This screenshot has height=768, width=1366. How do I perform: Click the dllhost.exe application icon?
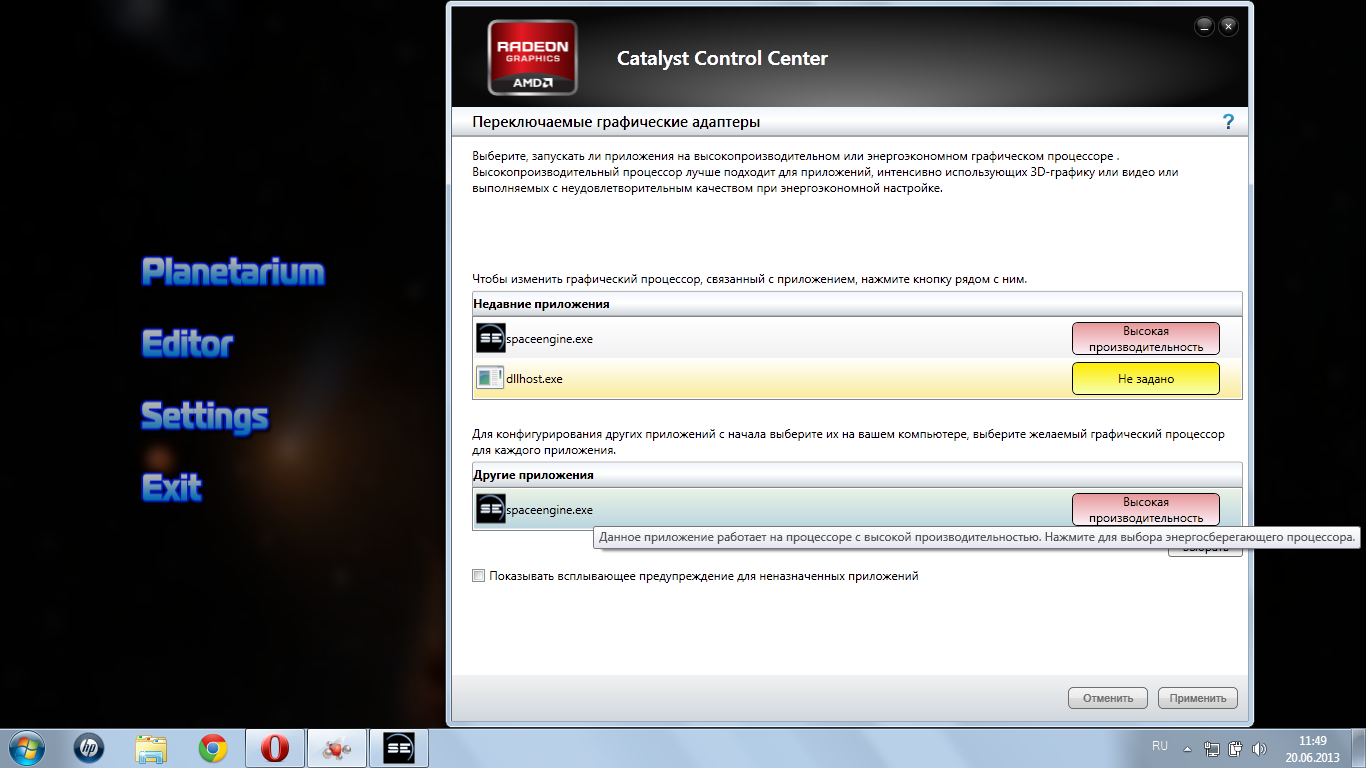[490, 379]
